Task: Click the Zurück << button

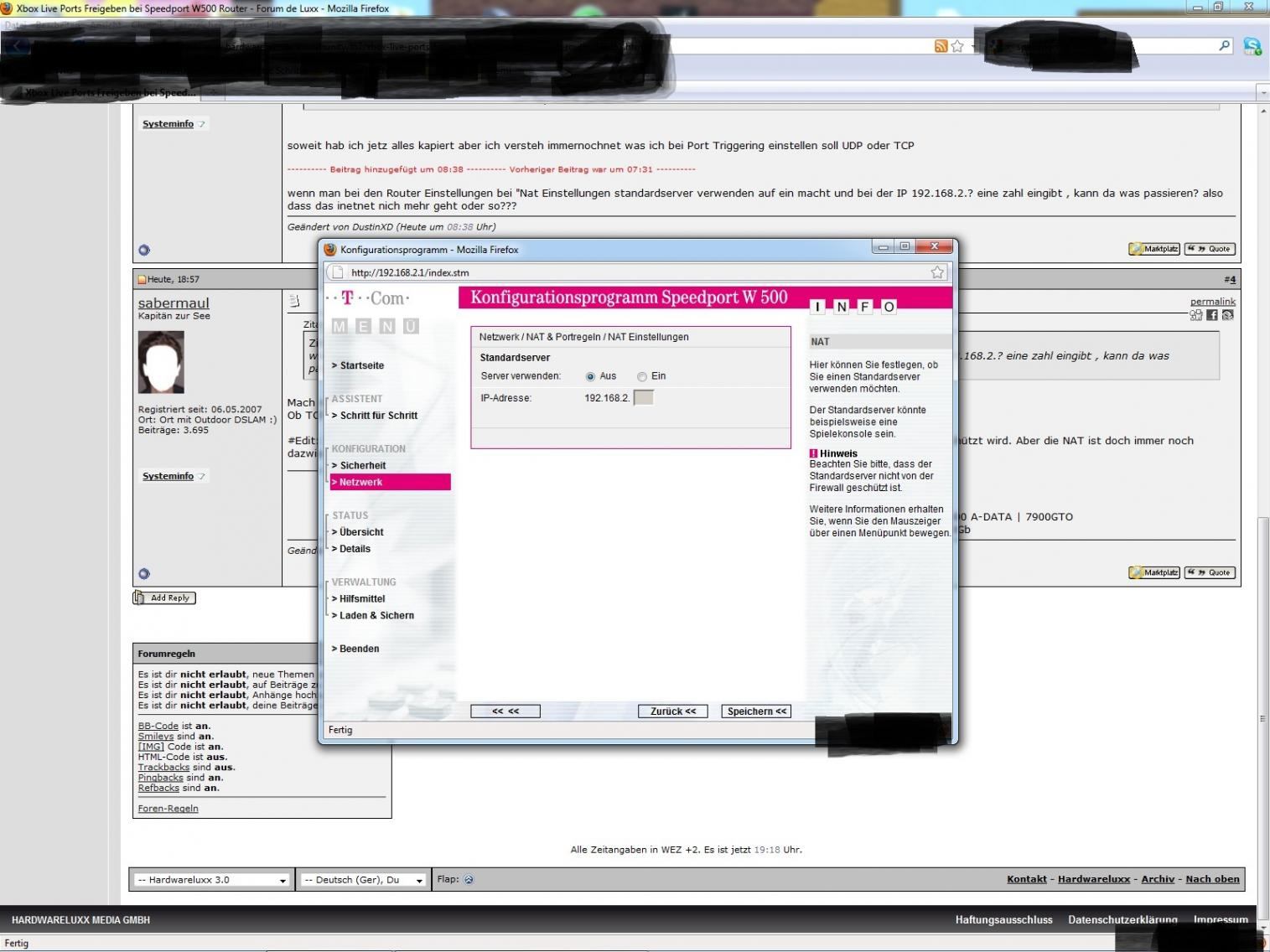Action: click(x=673, y=711)
